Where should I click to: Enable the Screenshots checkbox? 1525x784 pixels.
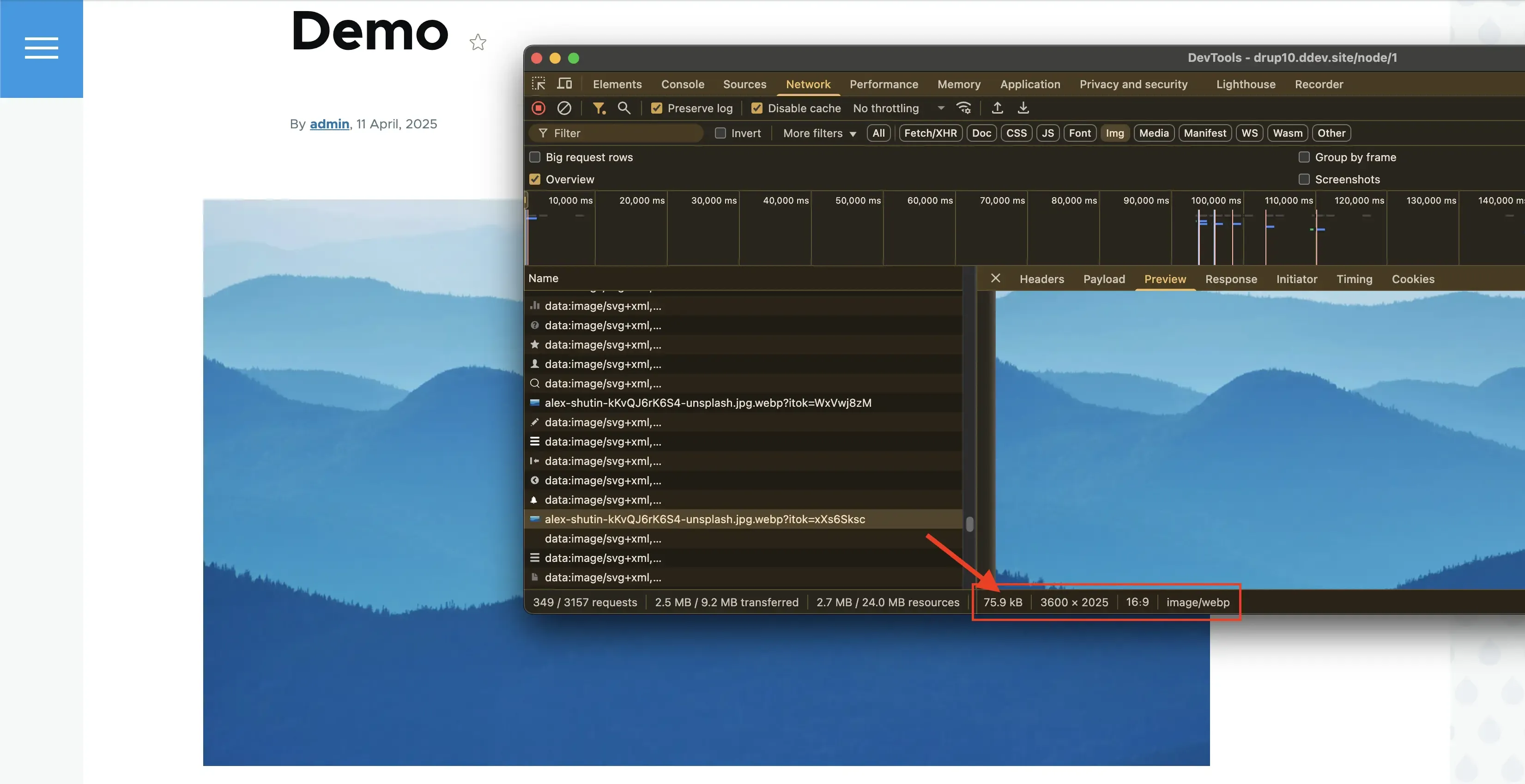pyautogui.click(x=1304, y=179)
